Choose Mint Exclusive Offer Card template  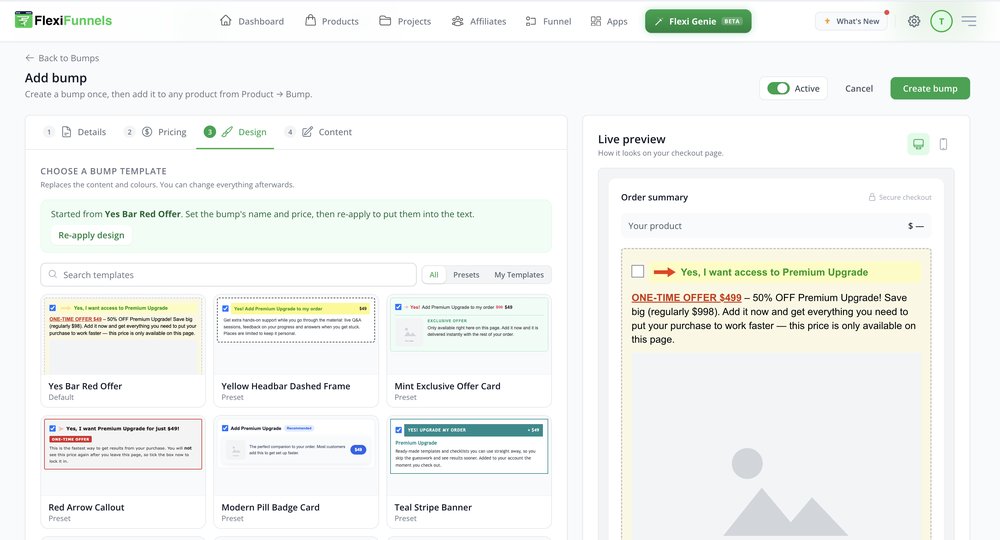pos(469,351)
